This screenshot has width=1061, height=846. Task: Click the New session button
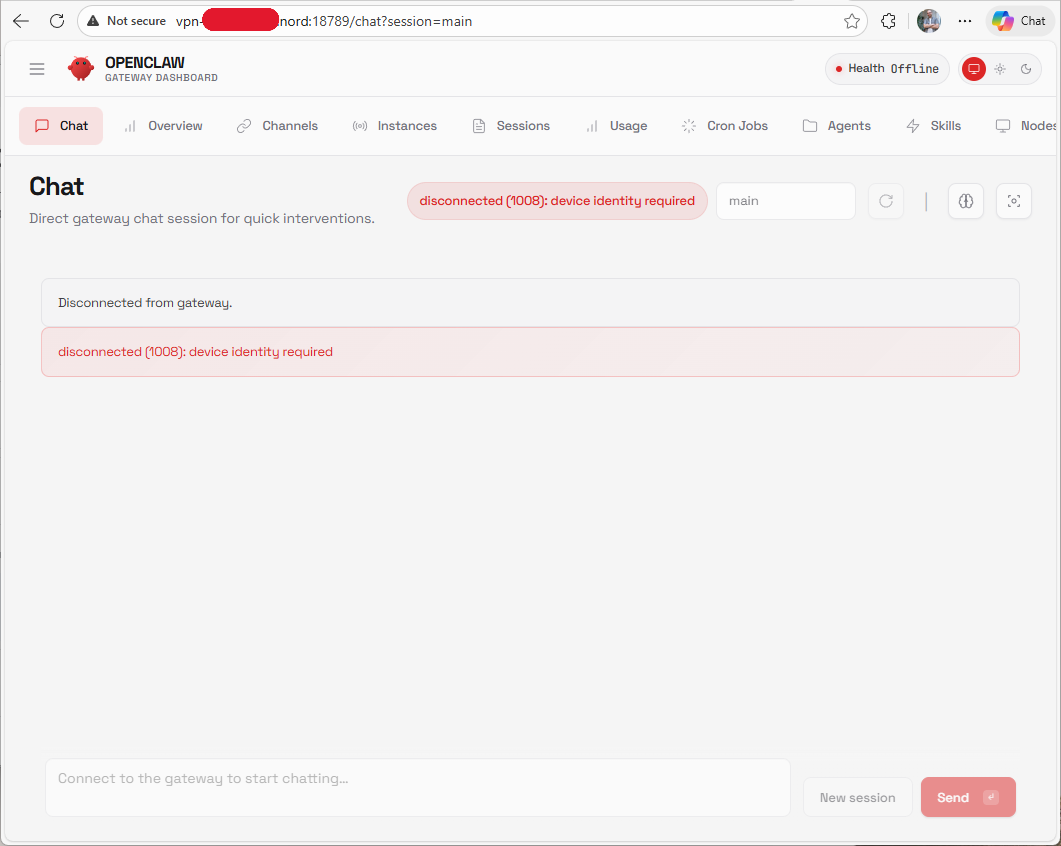(x=857, y=798)
